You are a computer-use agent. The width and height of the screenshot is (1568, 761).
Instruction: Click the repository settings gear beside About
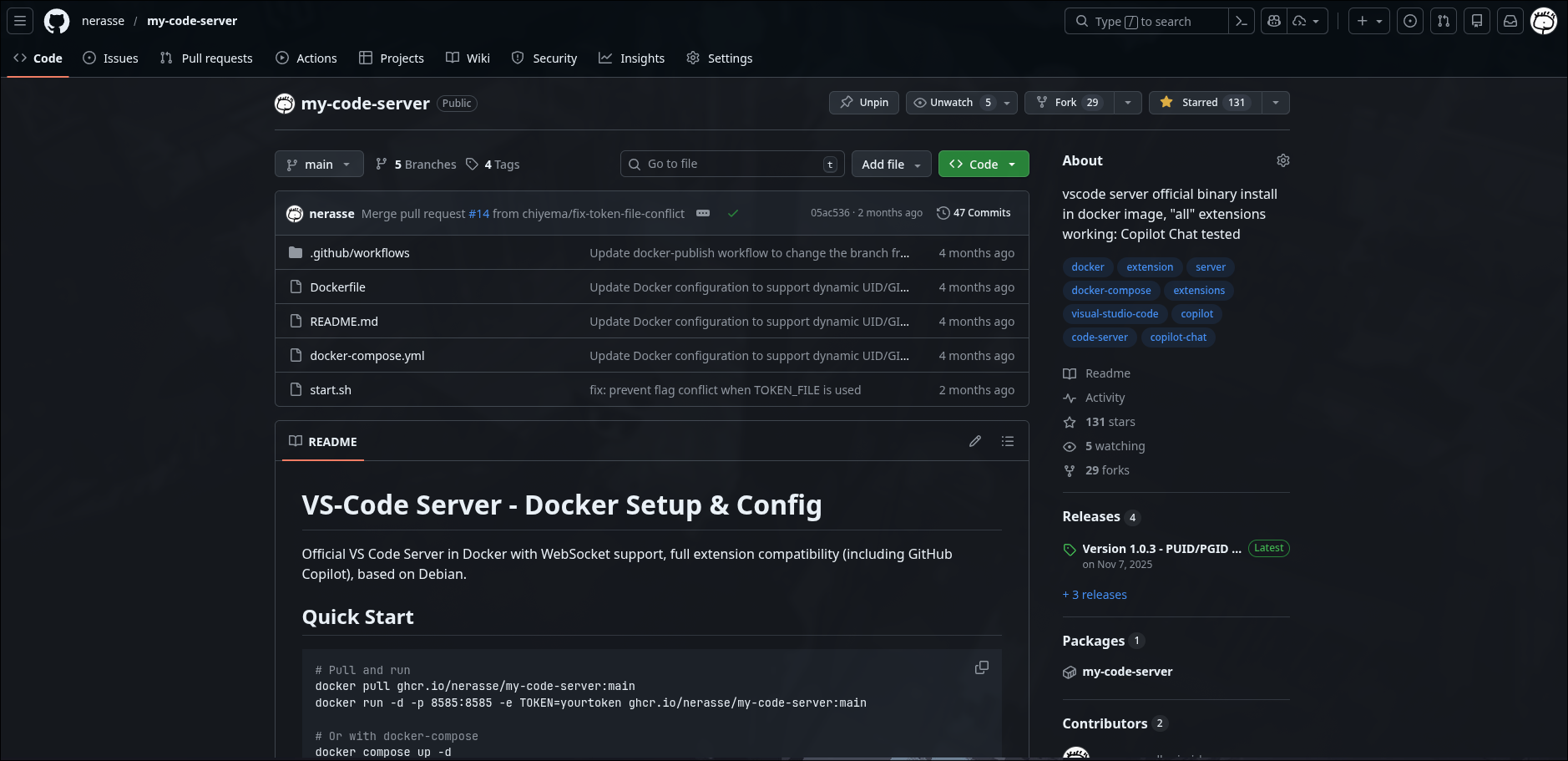[1282, 160]
